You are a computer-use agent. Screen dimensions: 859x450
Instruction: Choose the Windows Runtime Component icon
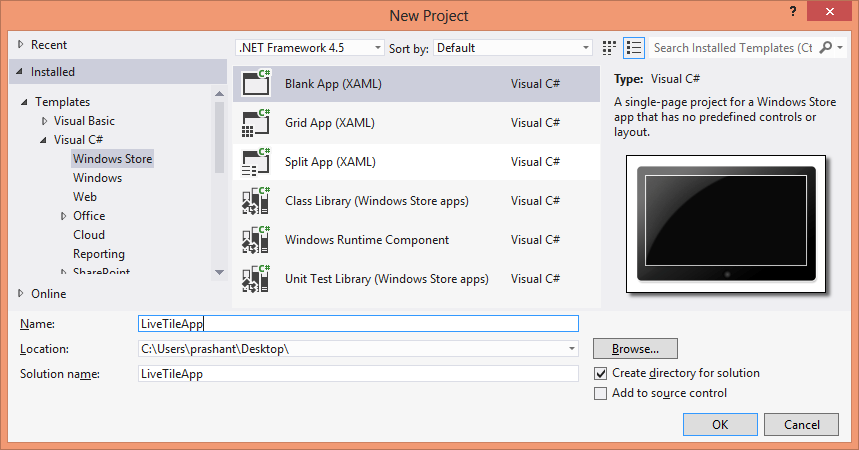(256, 240)
